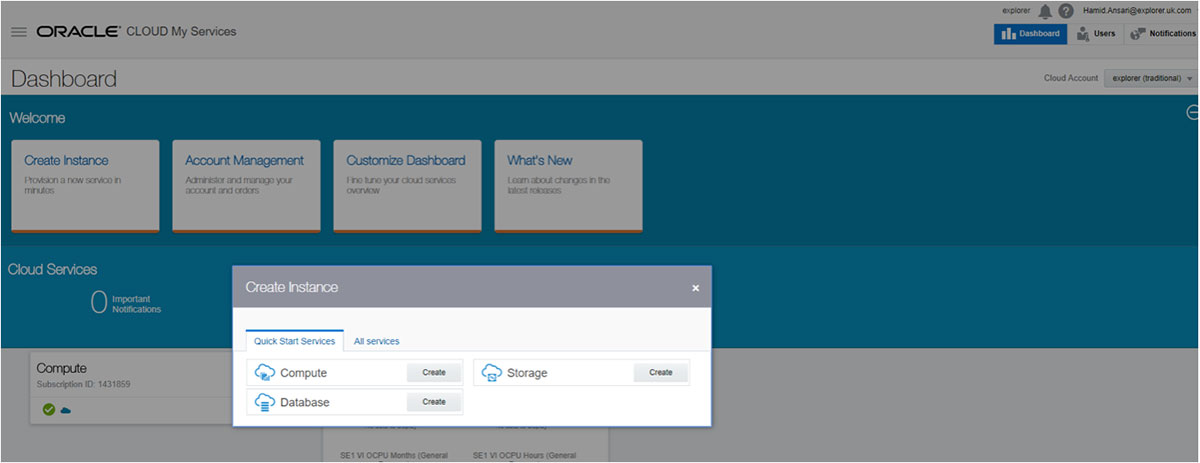Click the Storage service name in dialog

click(x=527, y=373)
